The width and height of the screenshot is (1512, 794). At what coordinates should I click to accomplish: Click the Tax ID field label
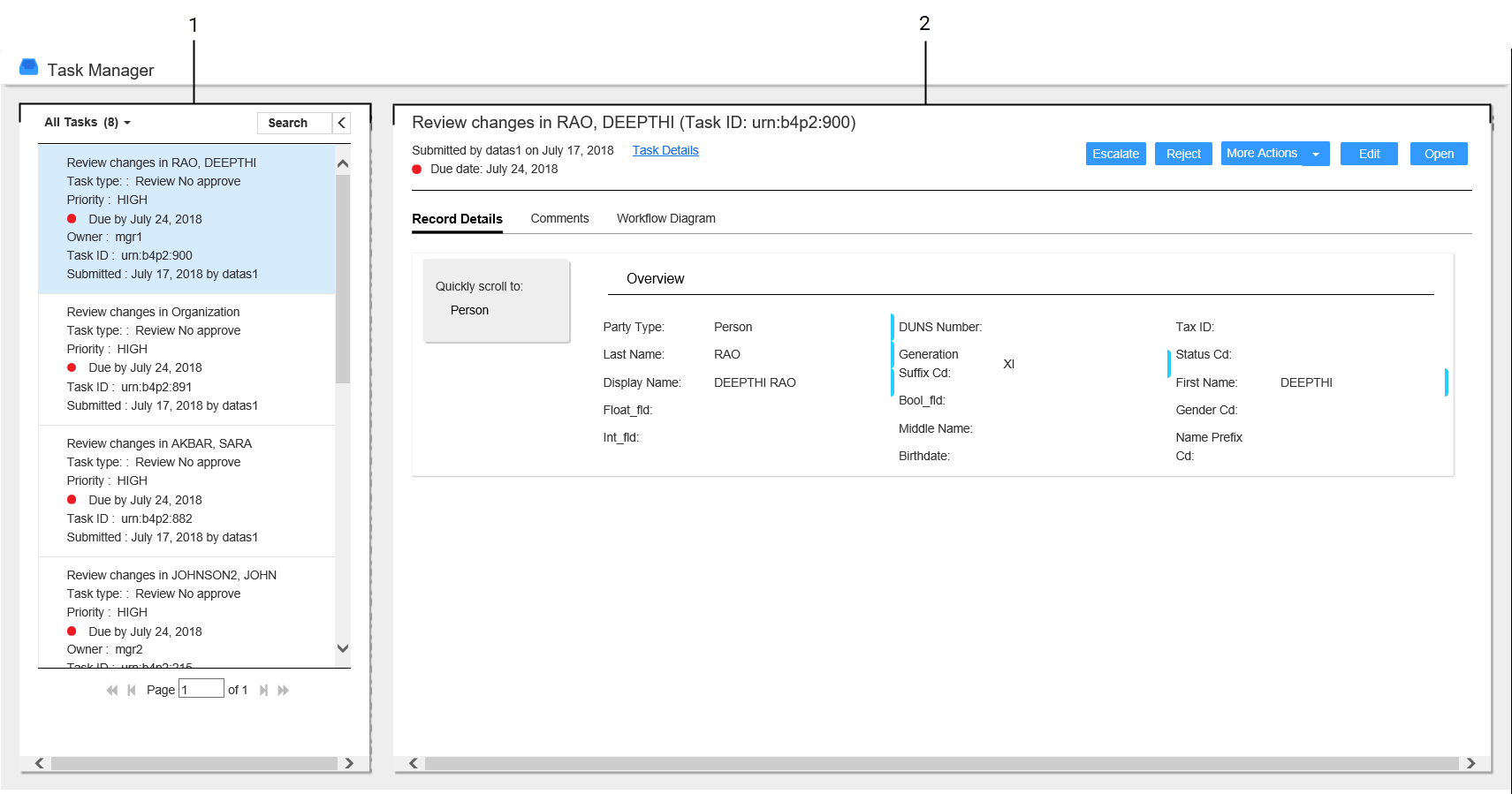pyautogui.click(x=1195, y=327)
